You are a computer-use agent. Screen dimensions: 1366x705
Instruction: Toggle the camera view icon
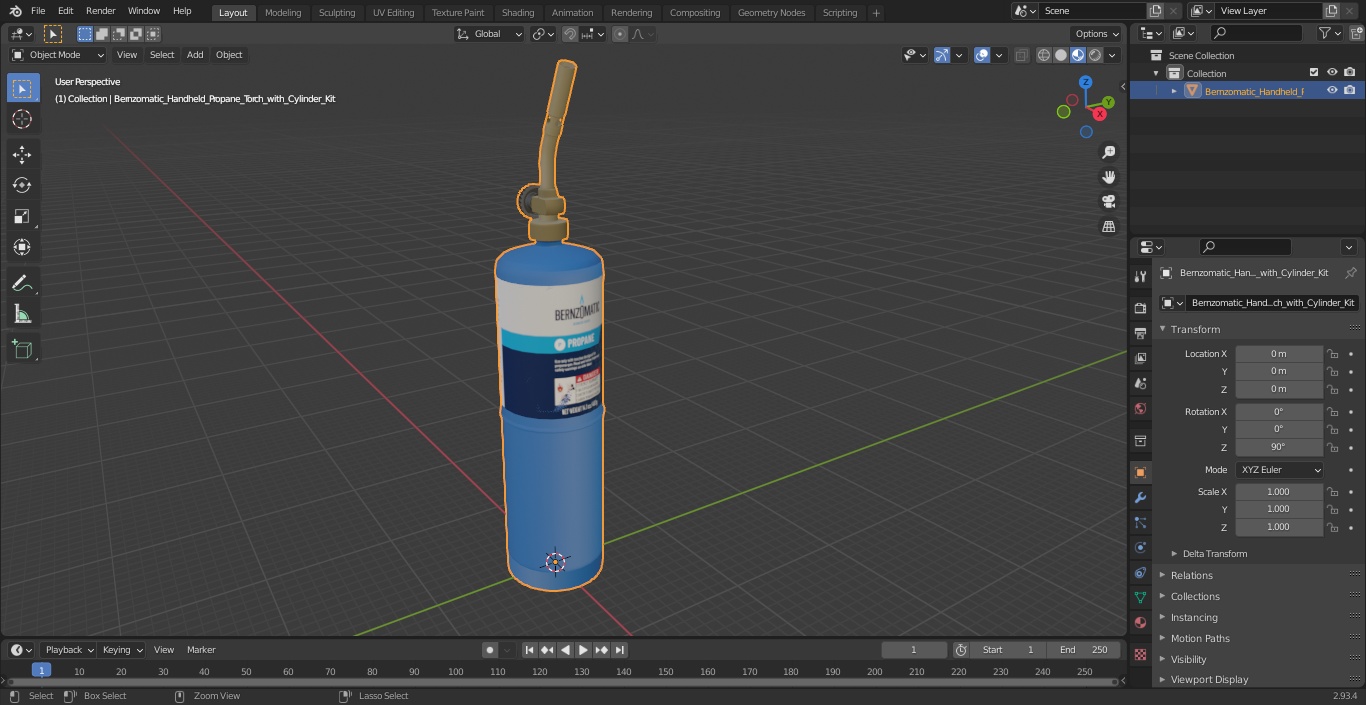[1108, 201]
